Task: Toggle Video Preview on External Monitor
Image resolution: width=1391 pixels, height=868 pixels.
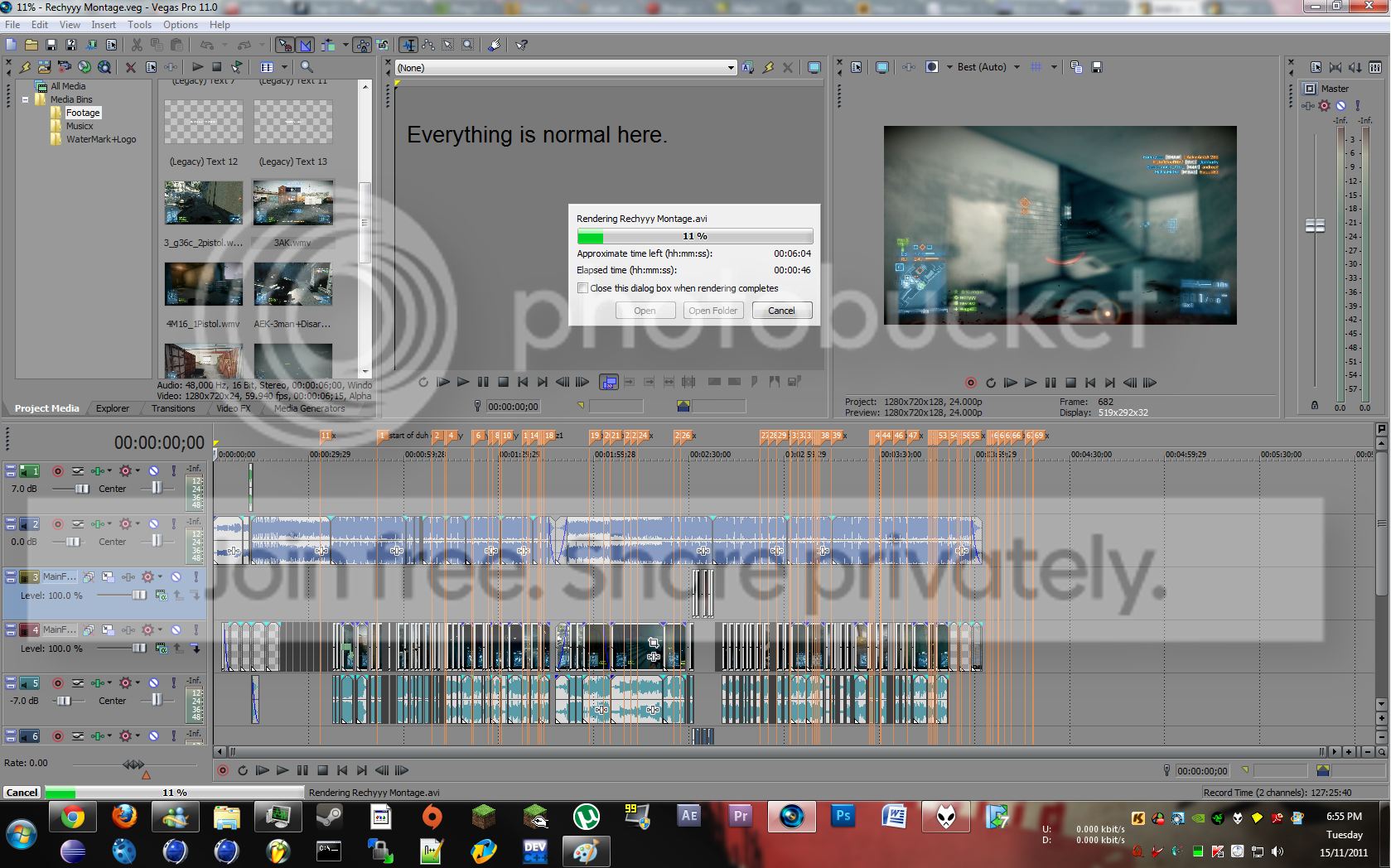Action: [x=882, y=67]
